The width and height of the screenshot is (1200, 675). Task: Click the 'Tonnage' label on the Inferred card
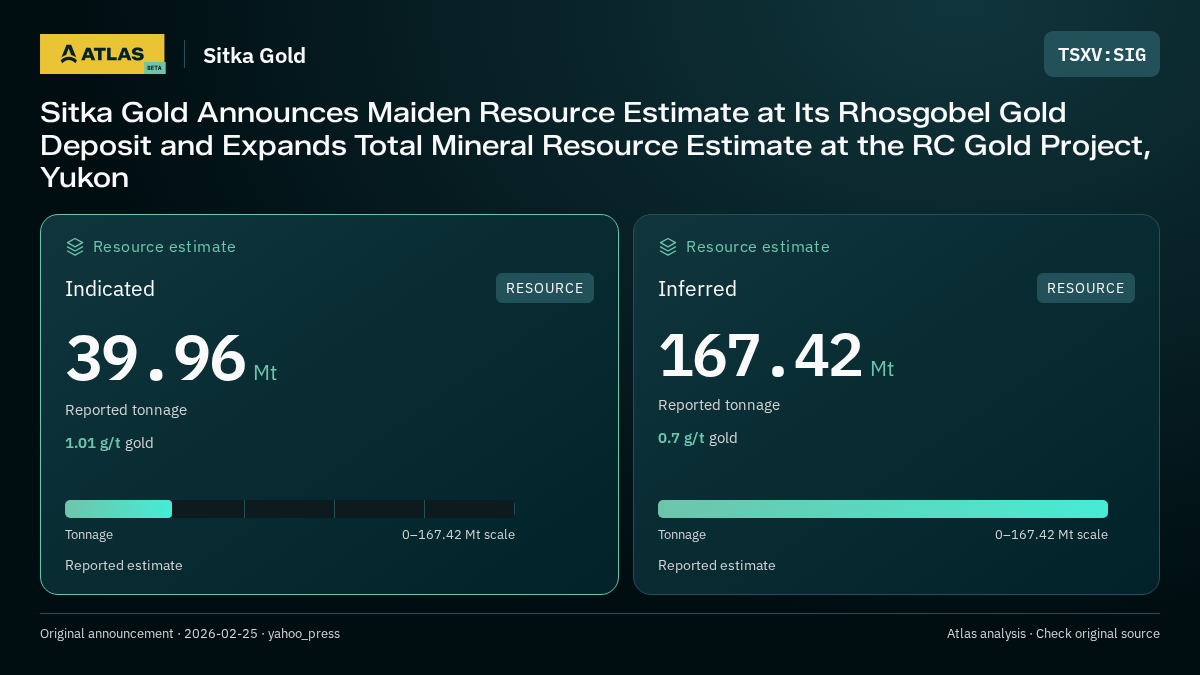pos(682,535)
